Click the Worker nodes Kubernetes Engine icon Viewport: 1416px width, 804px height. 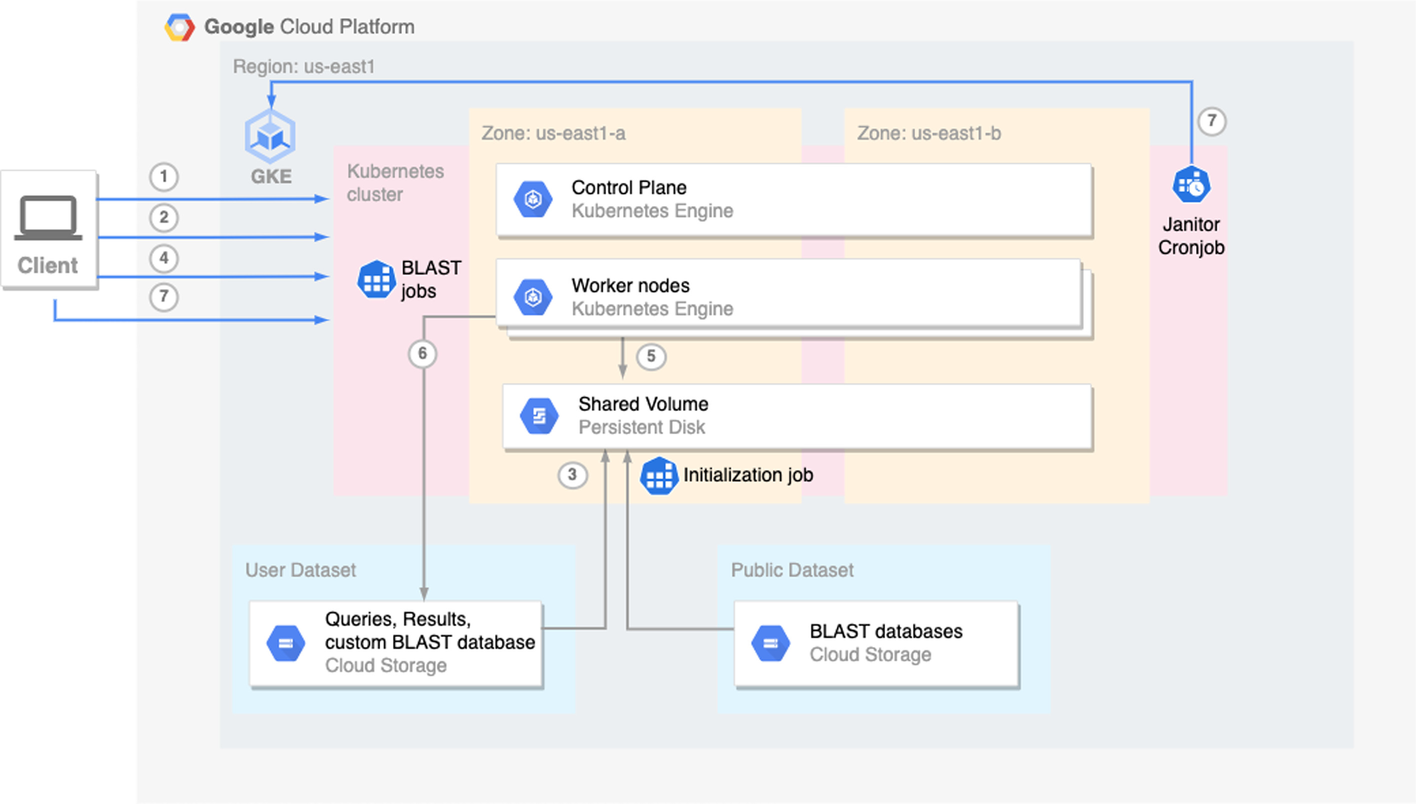click(x=533, y=297)
